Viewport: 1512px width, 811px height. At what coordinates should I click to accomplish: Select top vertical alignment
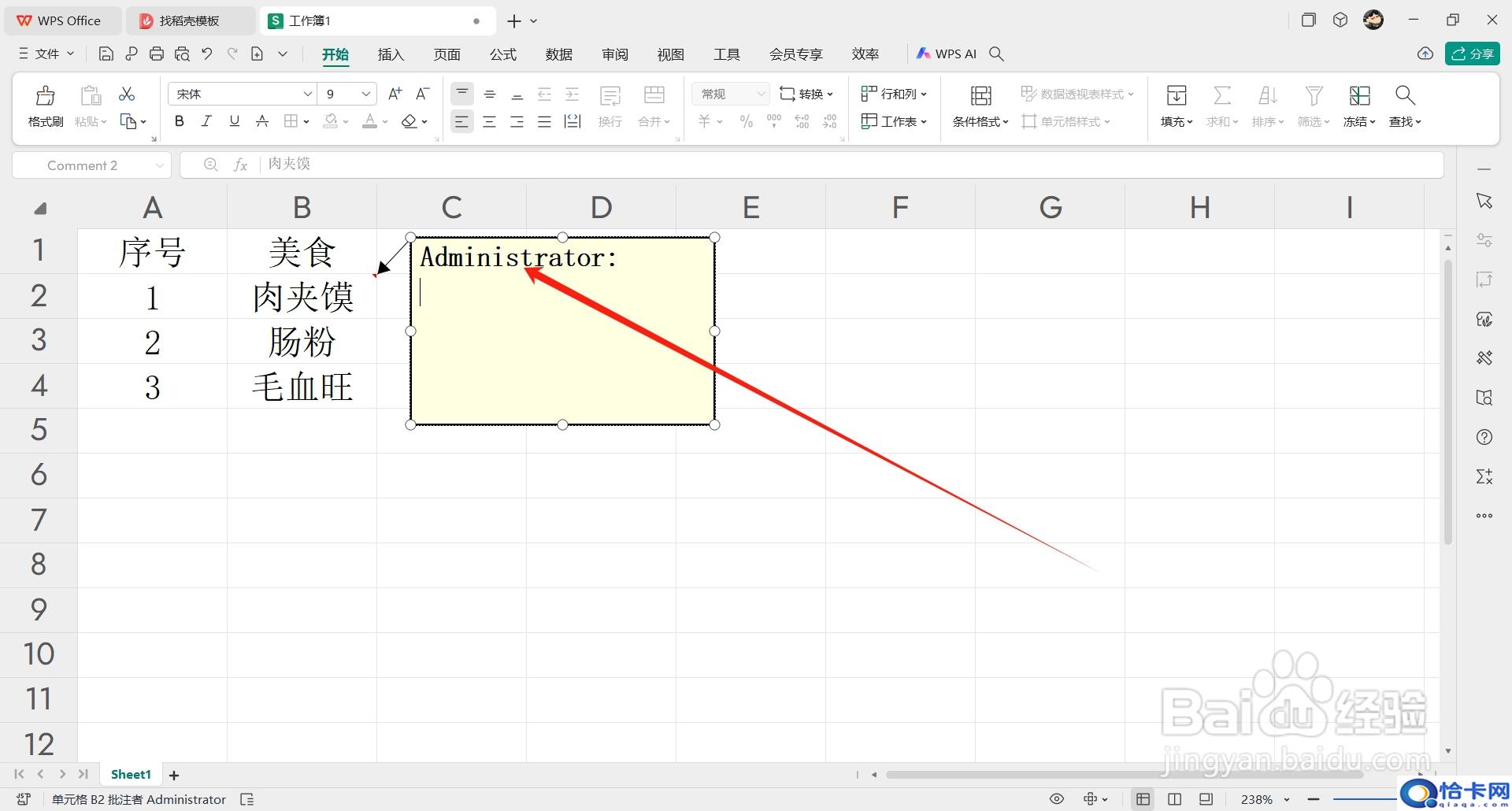point(462,94)
